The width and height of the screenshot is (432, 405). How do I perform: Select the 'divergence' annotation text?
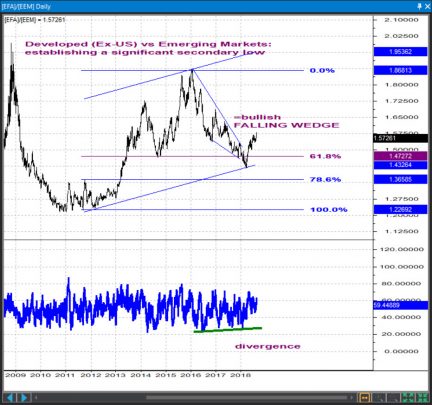[268, 346]
